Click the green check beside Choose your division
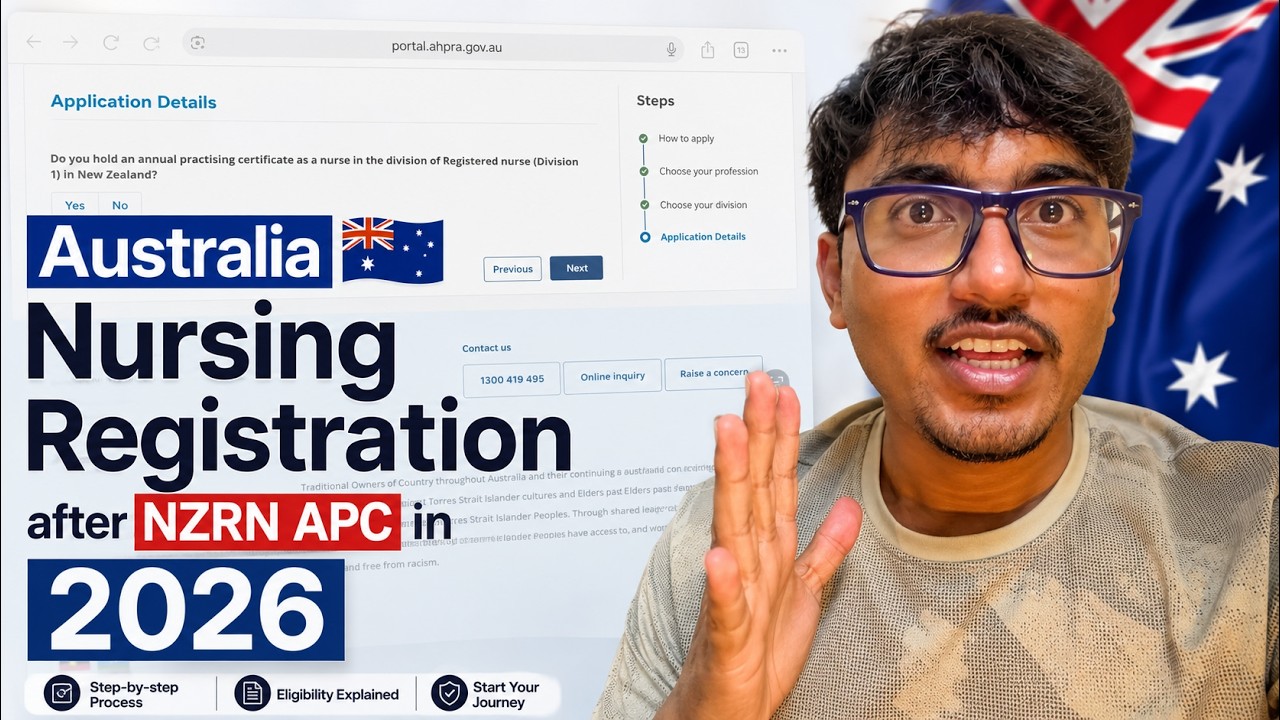 pyautogui.click(x=644, y=205)
